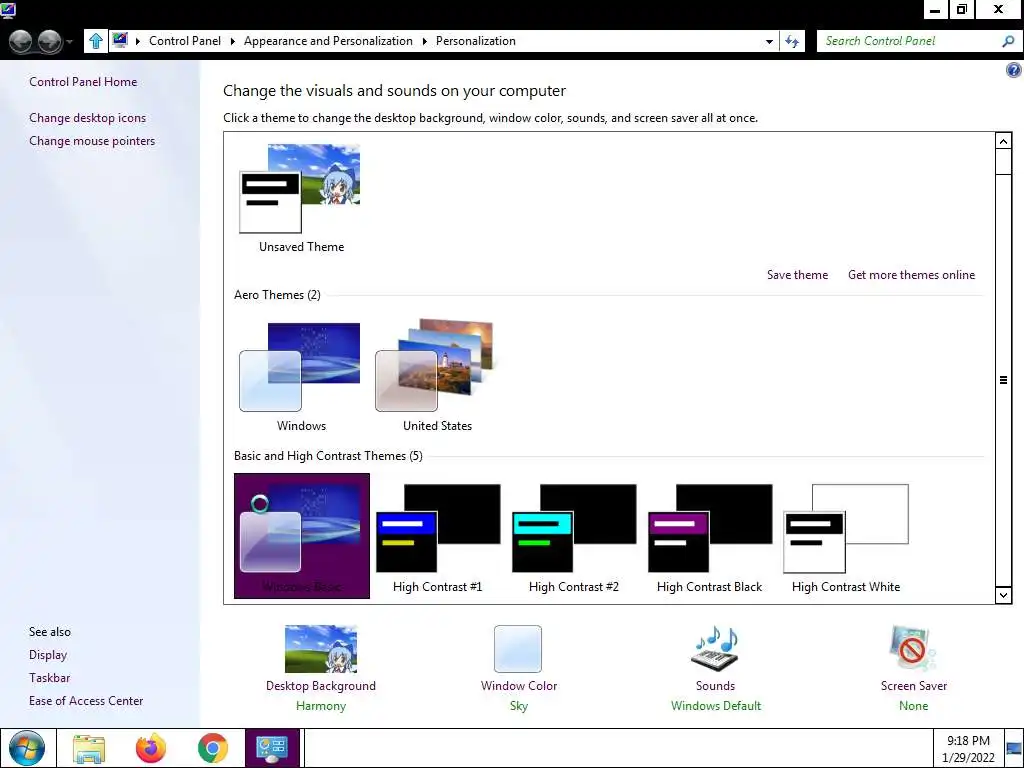Click the system tray monitor icon

(x=1014, y=749)
